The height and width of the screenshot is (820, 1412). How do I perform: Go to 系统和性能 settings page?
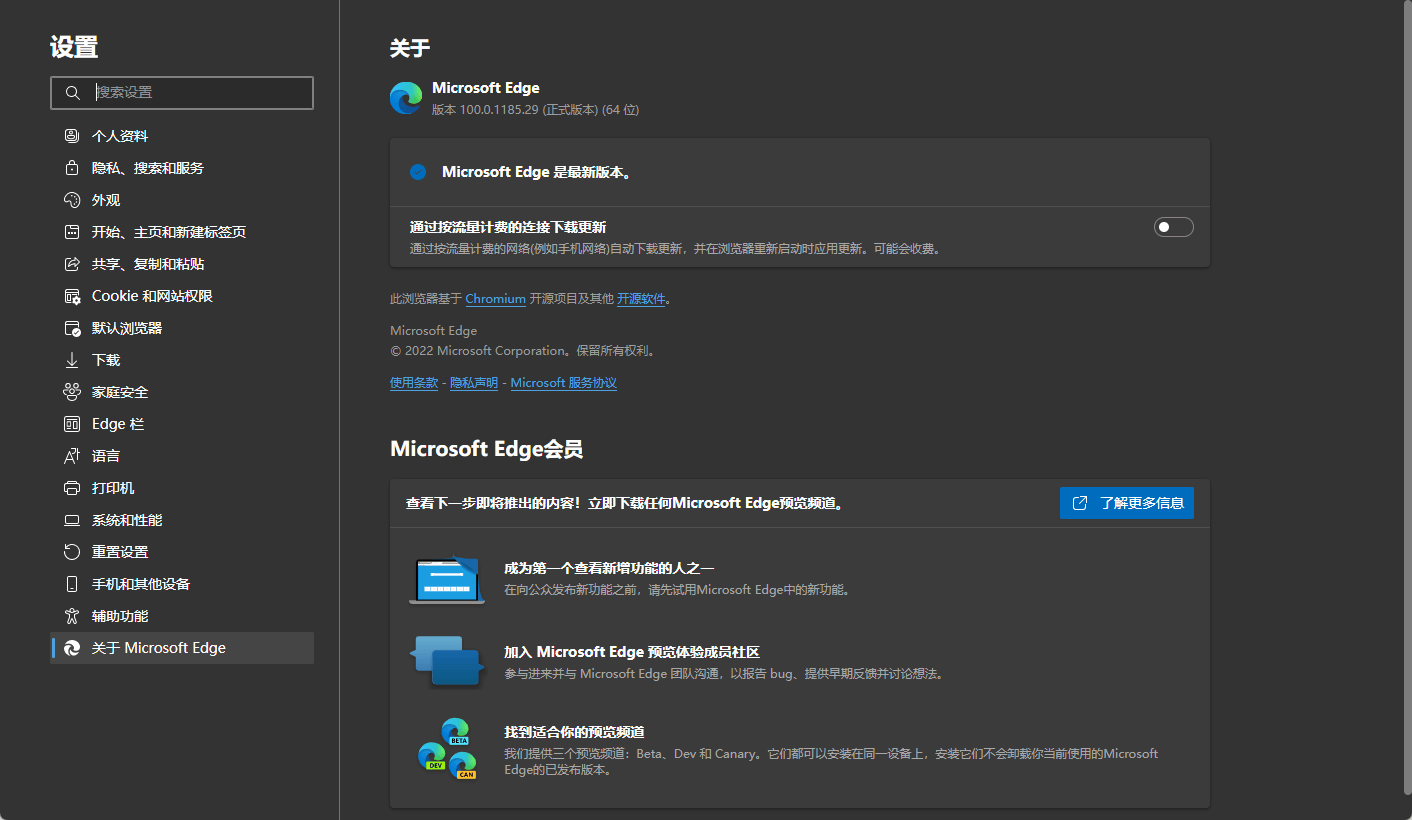pos(127,520)
